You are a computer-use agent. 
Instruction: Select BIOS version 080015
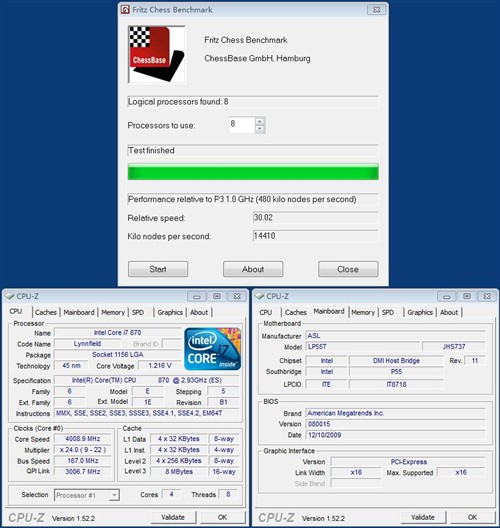[x=395, y=424]
